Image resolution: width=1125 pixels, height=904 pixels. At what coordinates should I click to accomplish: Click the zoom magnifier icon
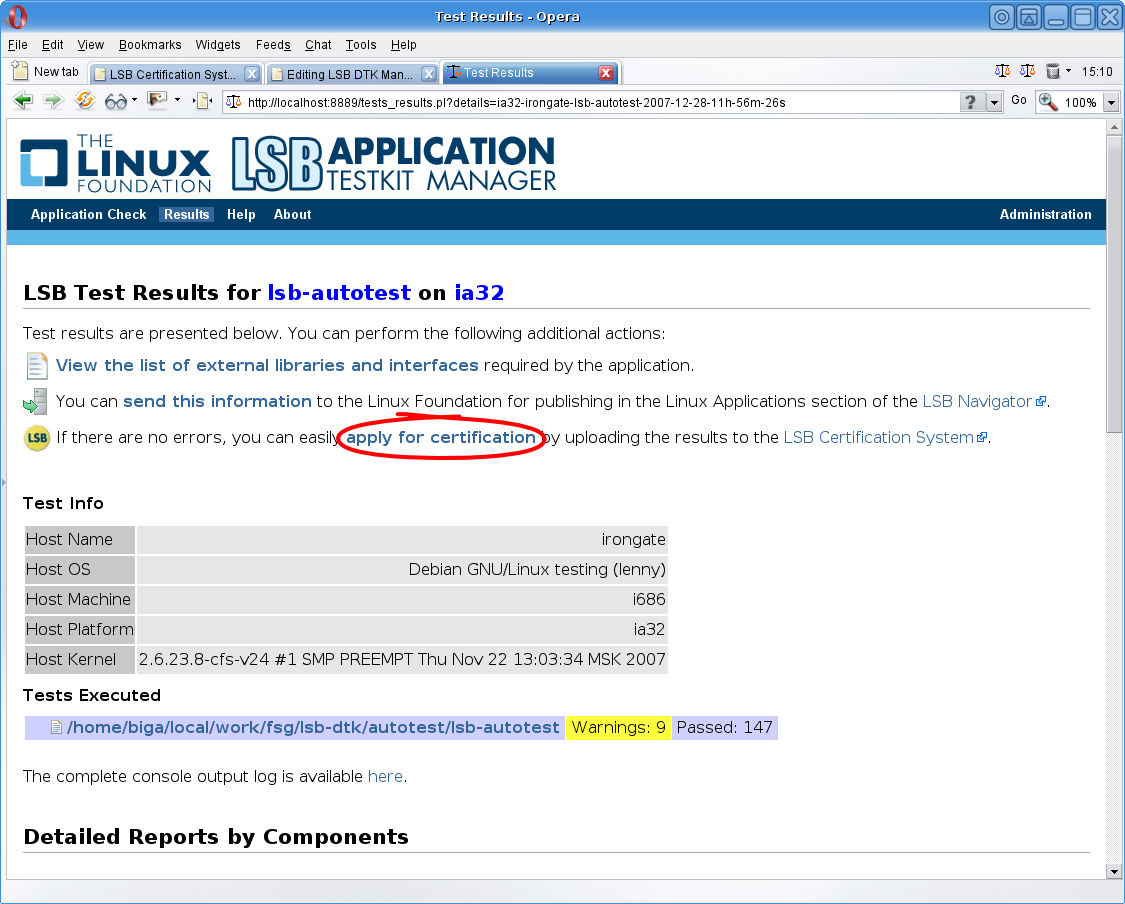[1048, 102]
